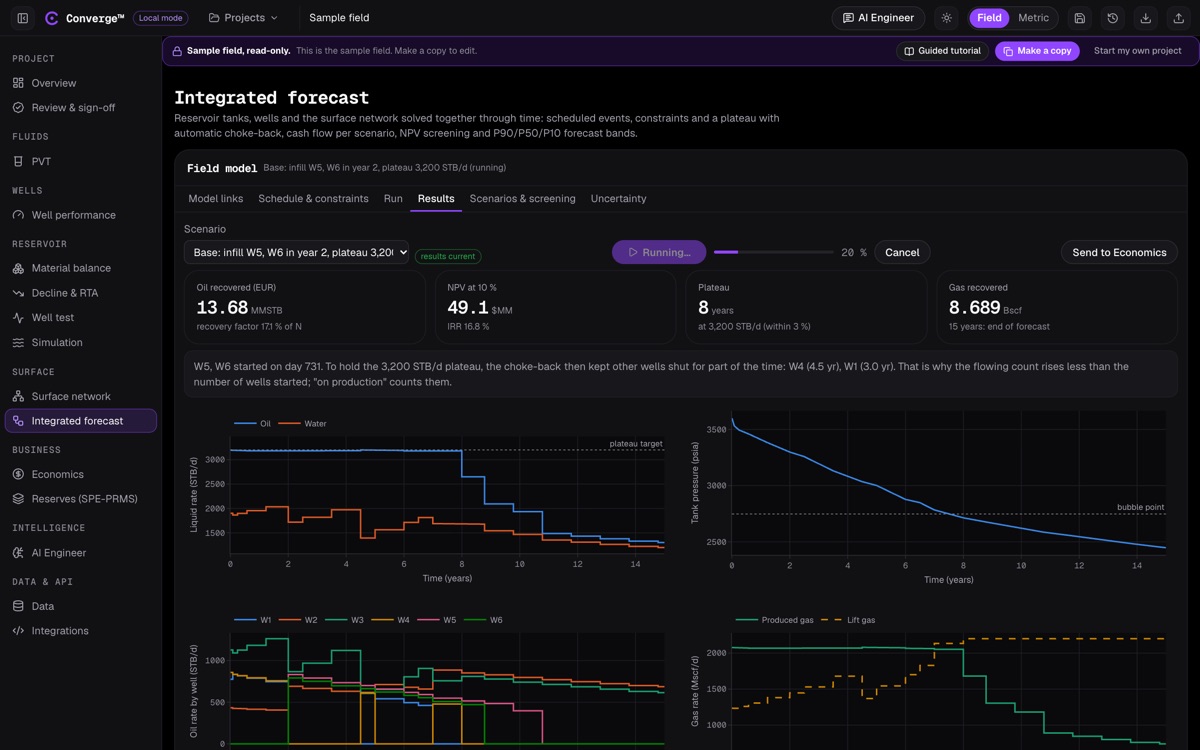Open Surface network page

(80, 396)
